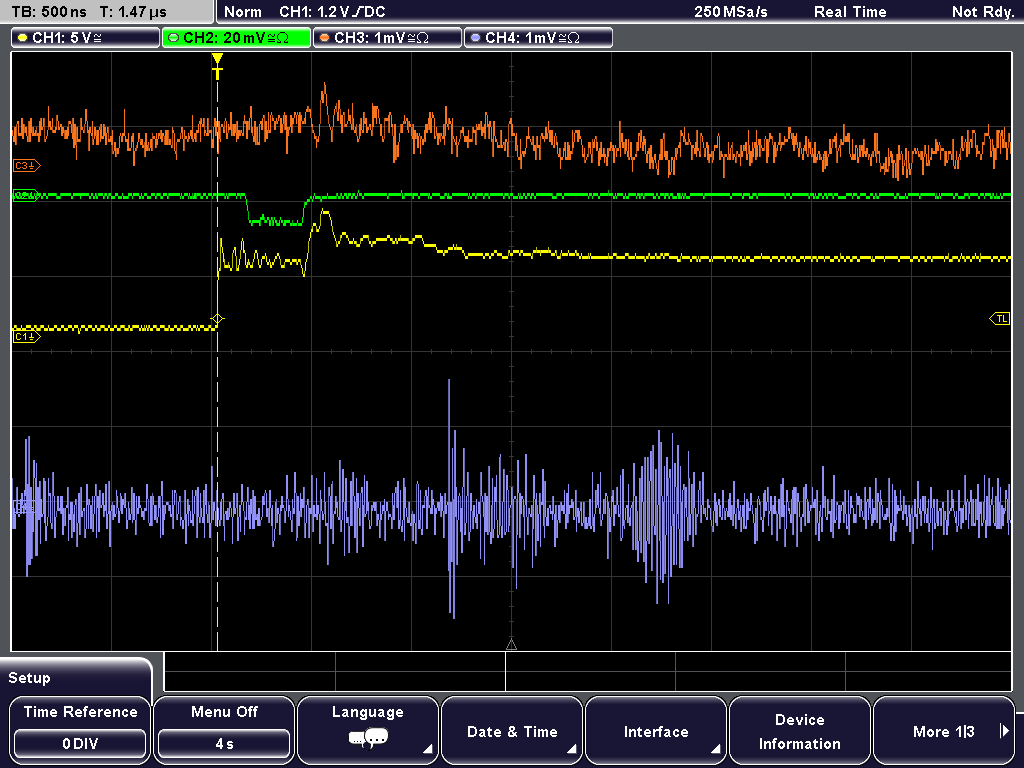Click the yellow CH1 indicator dot
Image resolution: width=1024 pixels, height=768 pixels.
23,38
